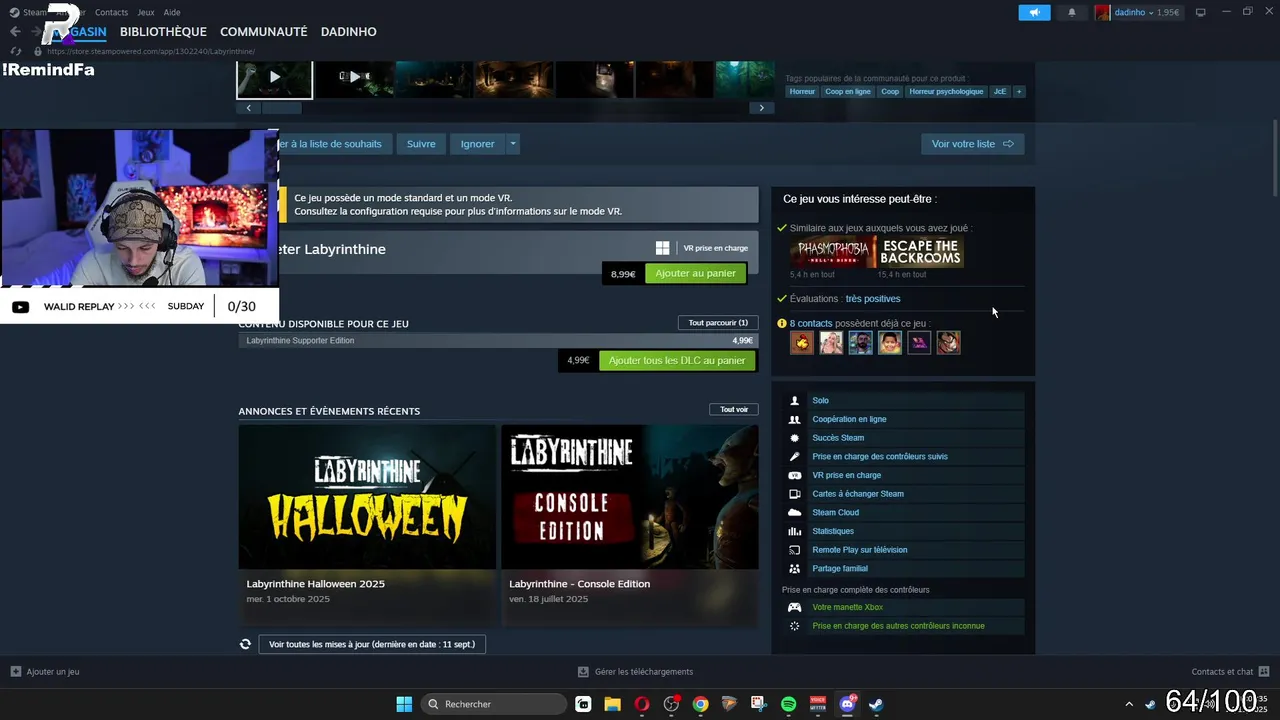1280x720 pixels.
Task: Click the Horreur tag
Action: point(802,91)
